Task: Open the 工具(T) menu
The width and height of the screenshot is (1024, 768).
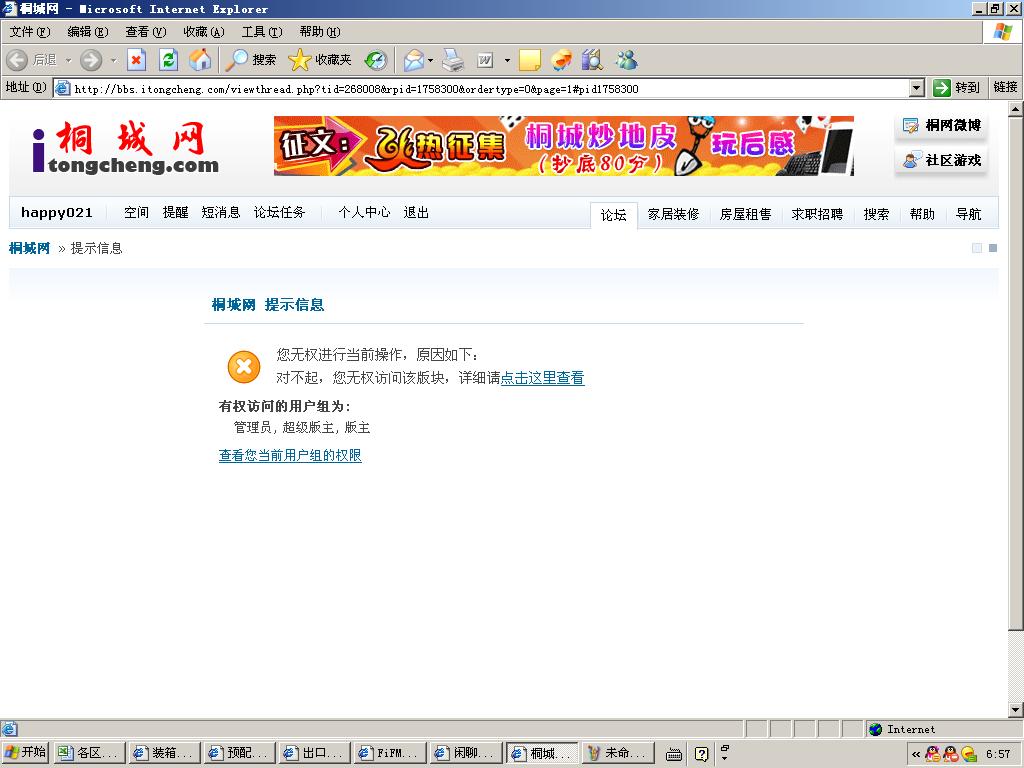Action: click(261, 32)
